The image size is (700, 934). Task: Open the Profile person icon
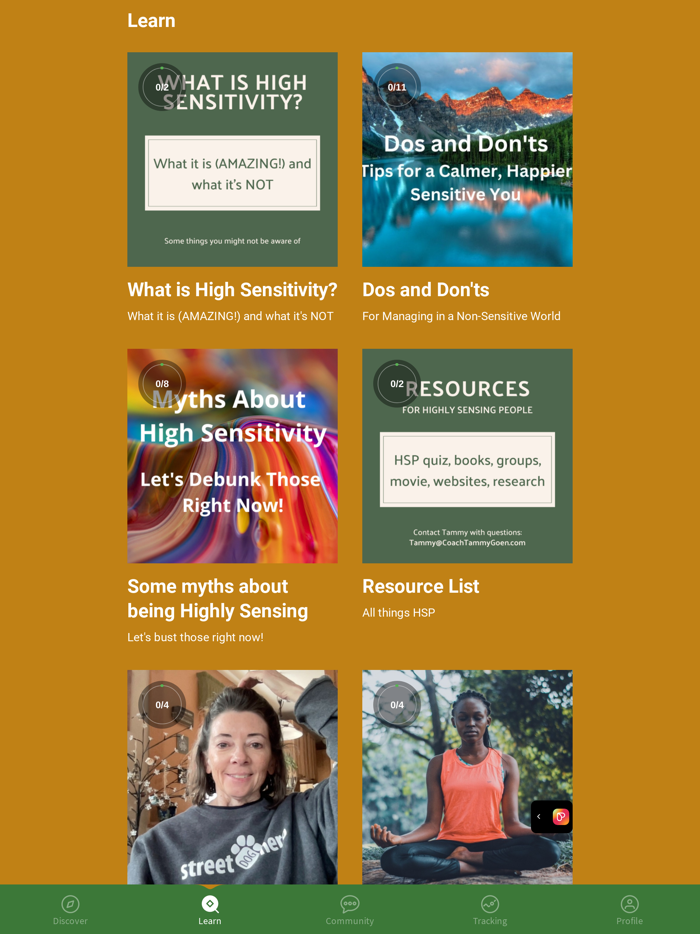(630, 904)
